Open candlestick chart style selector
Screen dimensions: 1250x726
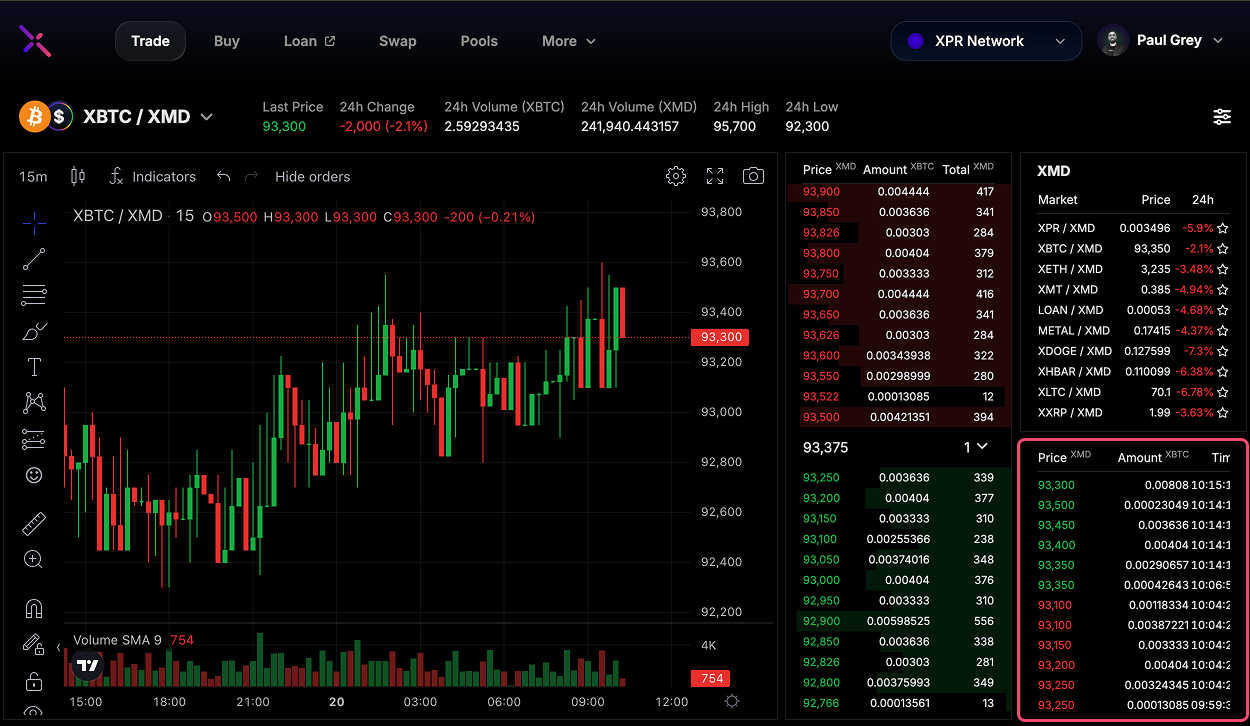coord(78,176)
